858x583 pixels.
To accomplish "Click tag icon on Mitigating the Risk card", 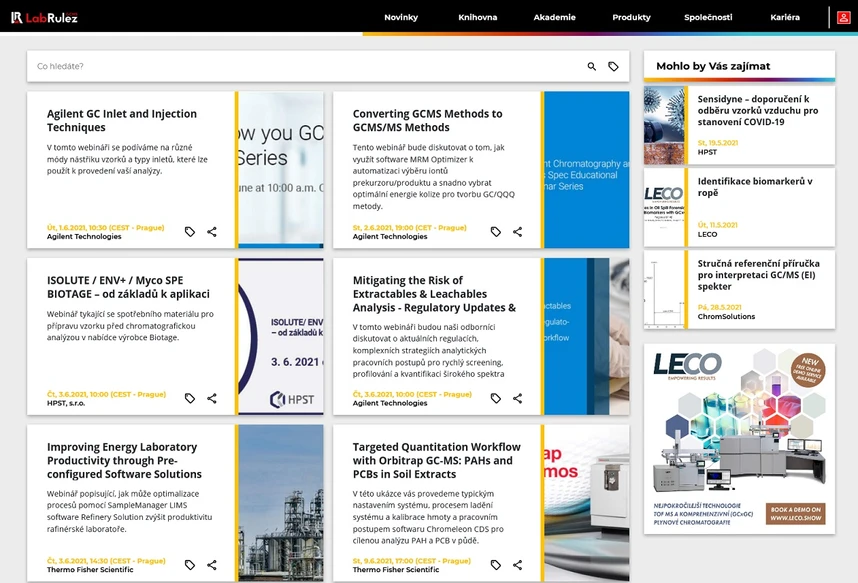I will 496,398.
